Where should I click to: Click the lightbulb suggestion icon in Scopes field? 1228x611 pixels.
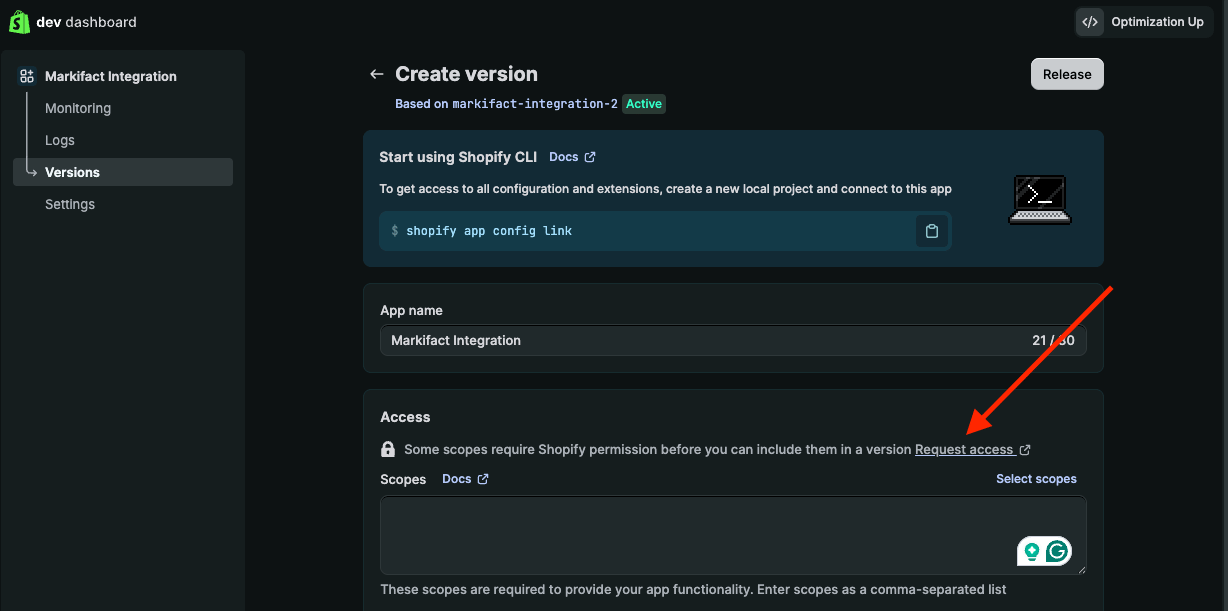click(1031, 551)
